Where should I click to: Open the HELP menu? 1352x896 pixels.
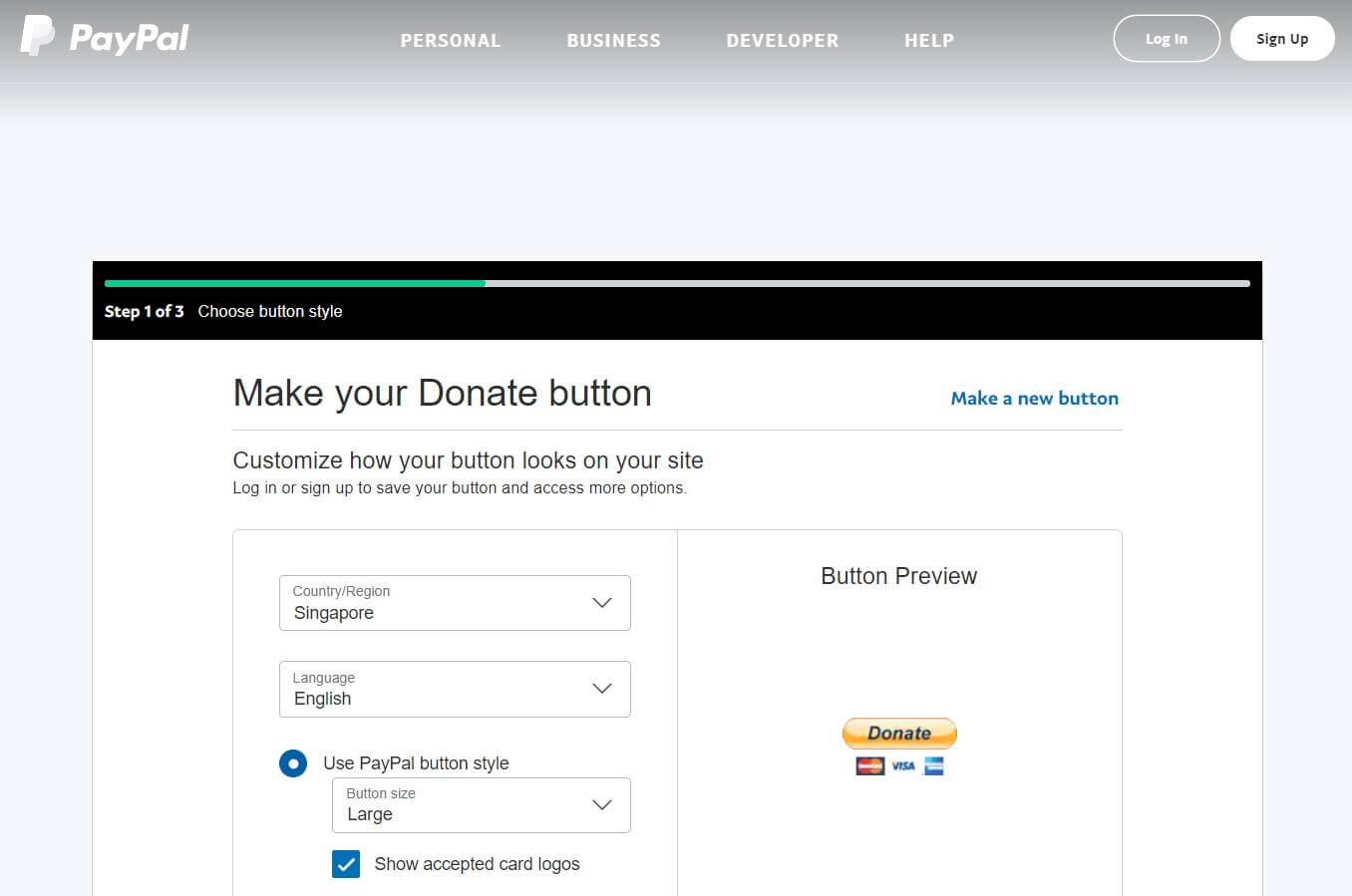(x=929, y=41)
